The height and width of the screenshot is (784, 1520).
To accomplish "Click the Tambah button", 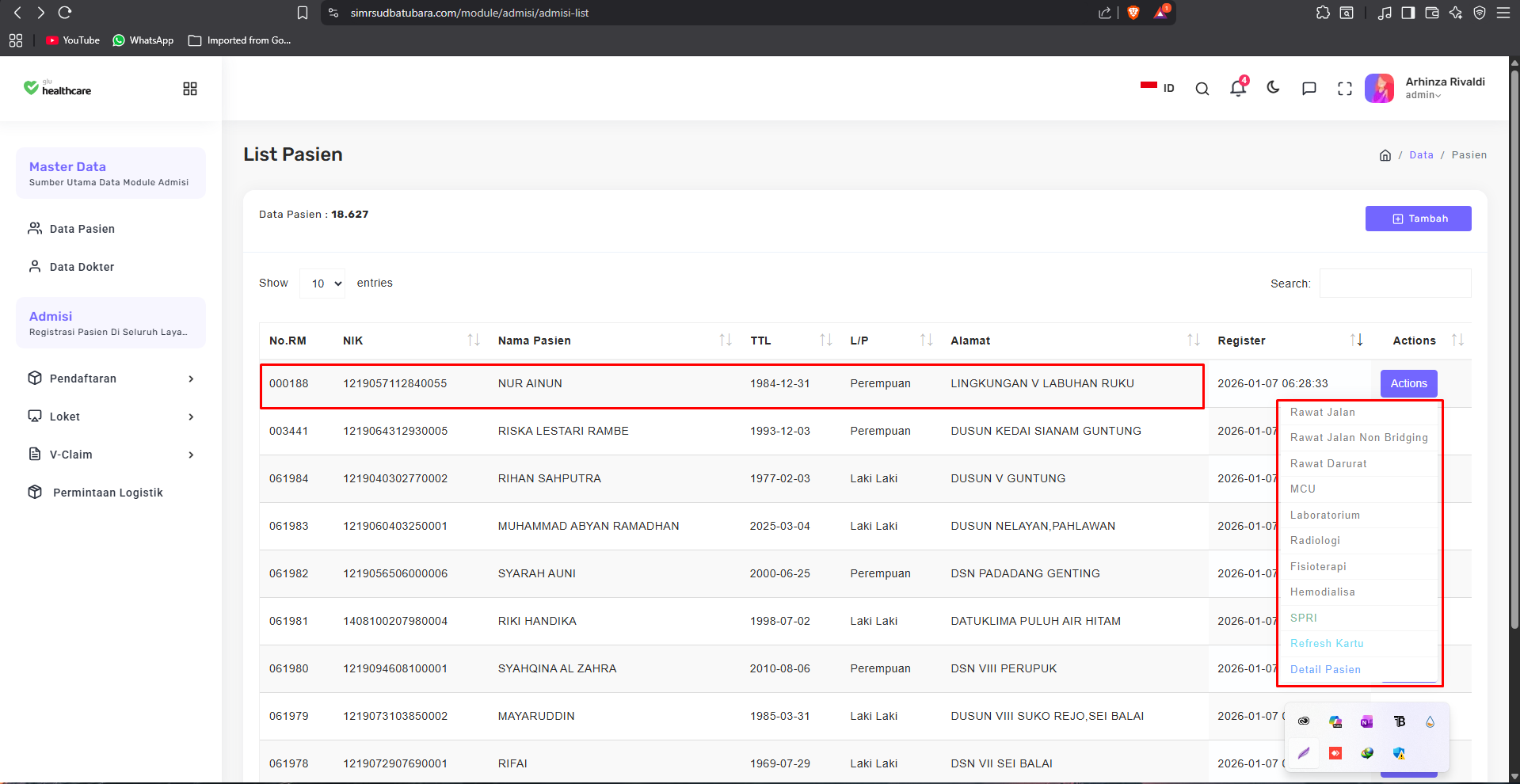I will pos(1418,219).
